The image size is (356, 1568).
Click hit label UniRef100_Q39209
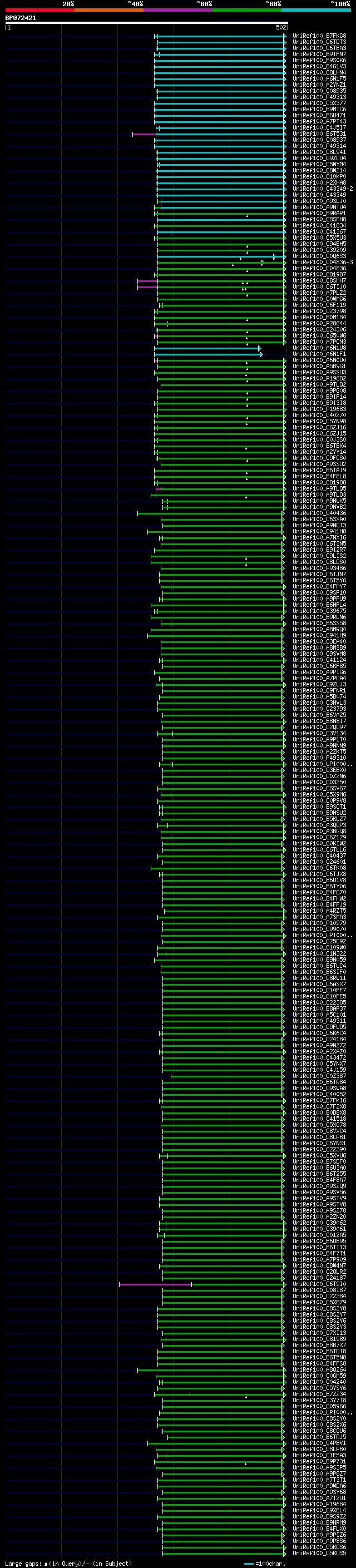[319, 250]
